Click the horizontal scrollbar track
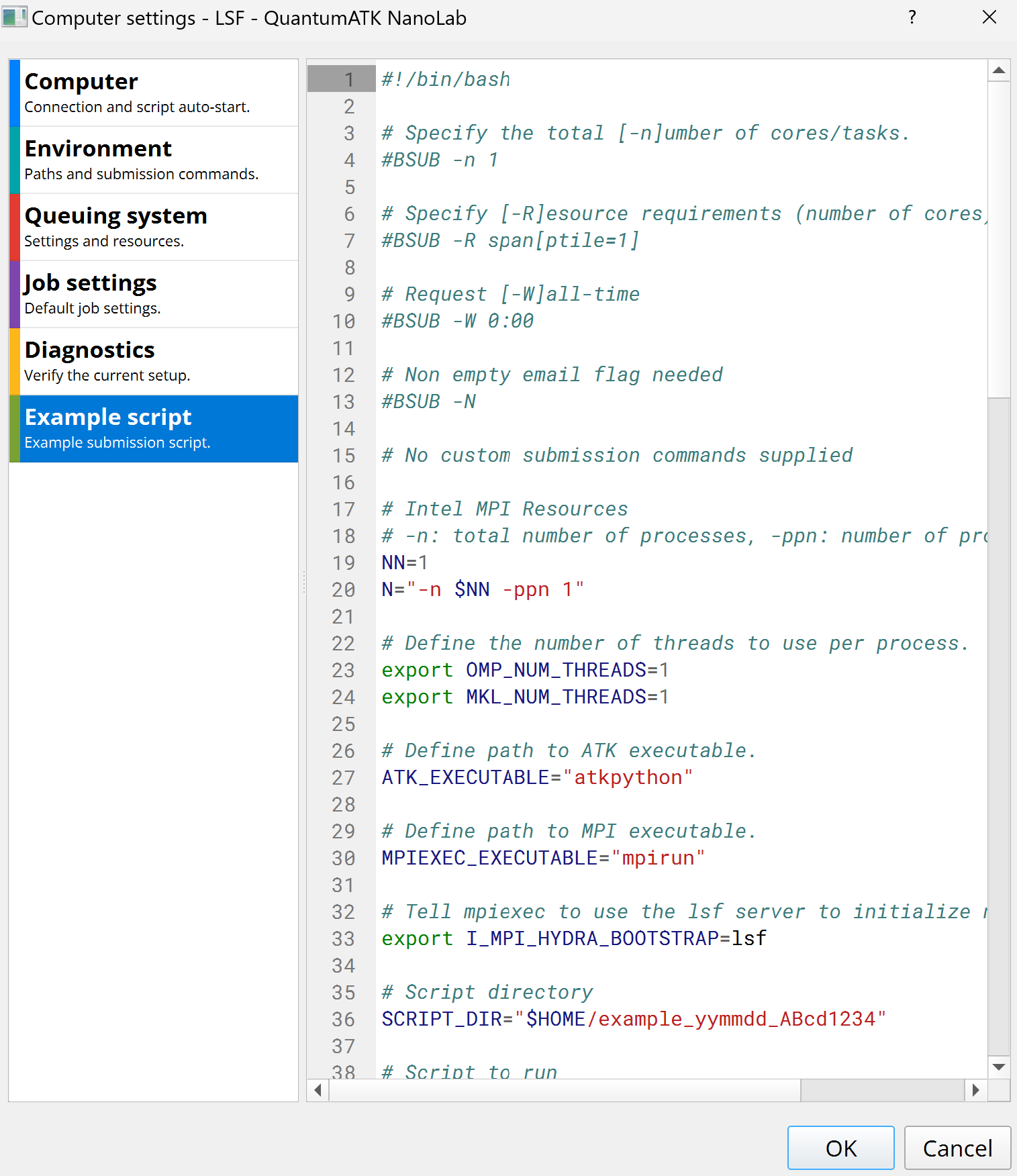Viewport: 1017px width, 1176px height. coord(883,1090)
